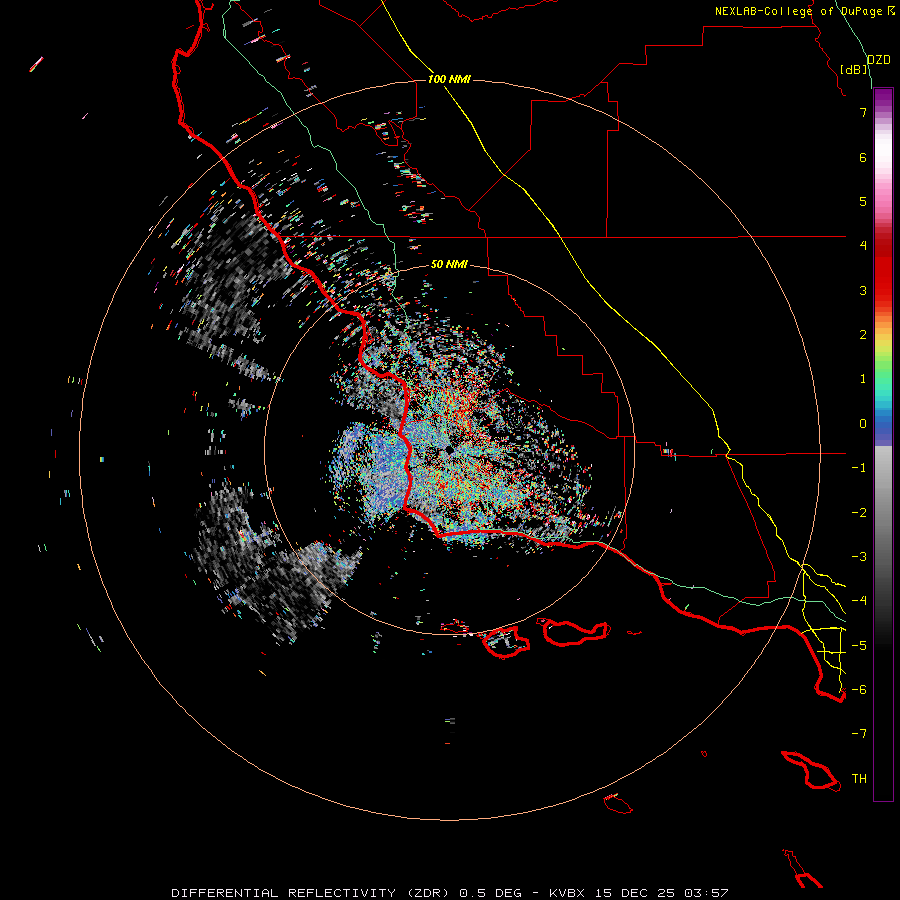
Task: Click the 50 NMI range ring label
Action: click(x=449, y=264)
